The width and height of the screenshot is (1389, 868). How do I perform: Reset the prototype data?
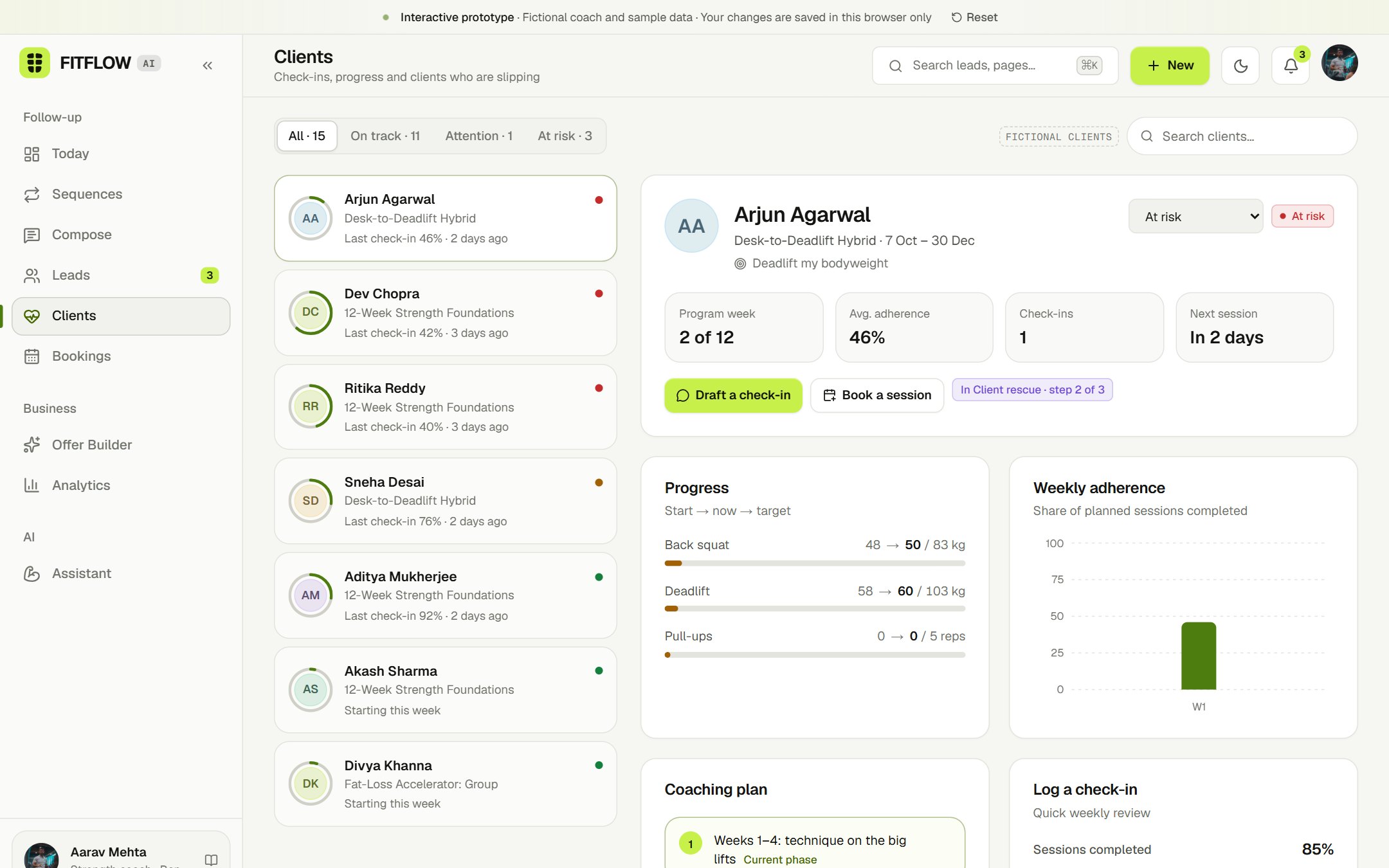click(x=974, y=17)
